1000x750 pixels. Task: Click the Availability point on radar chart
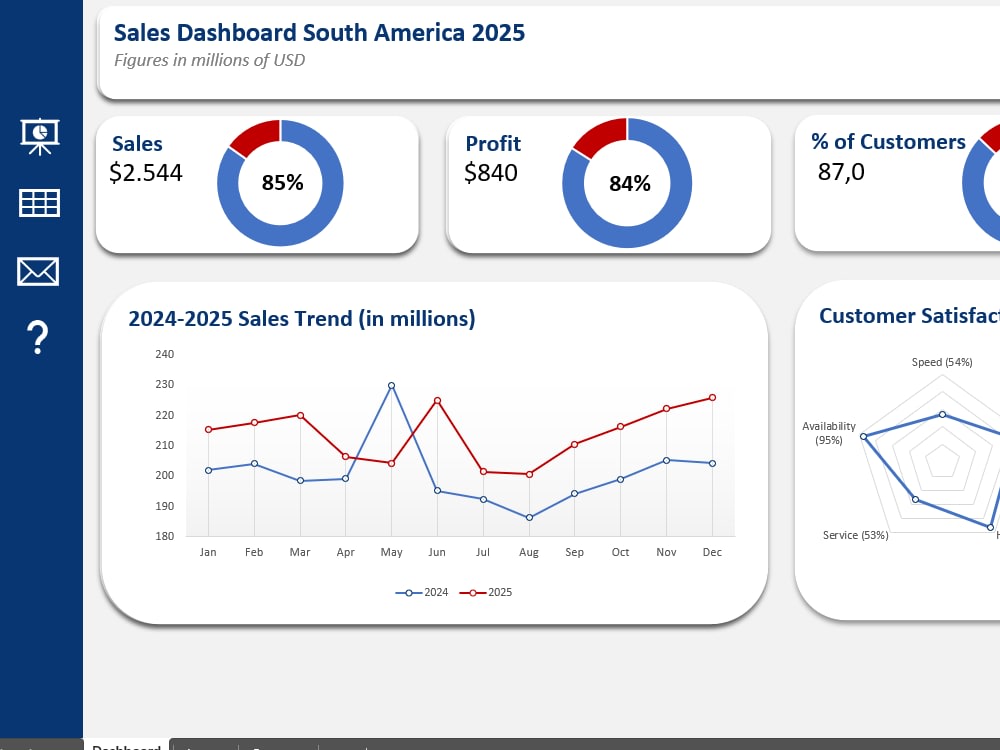(864, 437)
